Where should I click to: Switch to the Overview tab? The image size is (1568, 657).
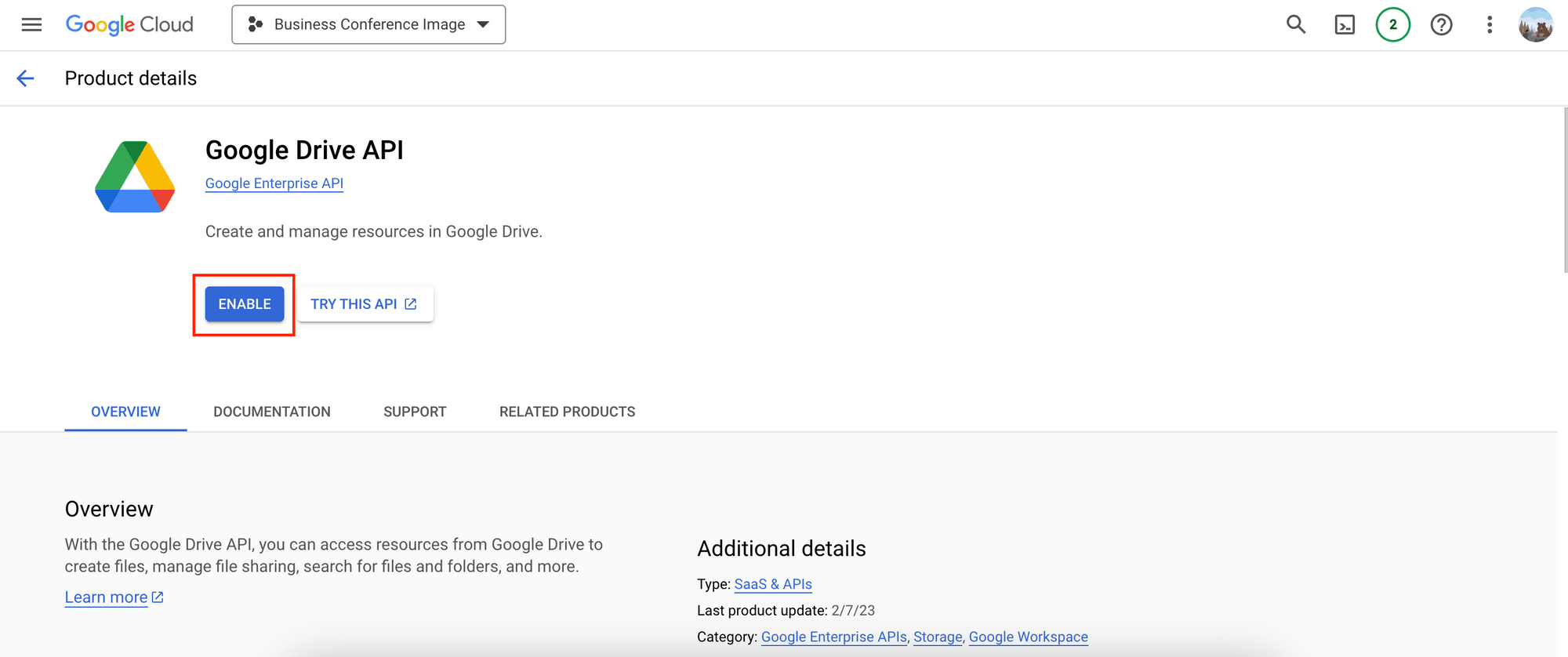(125, 412)
